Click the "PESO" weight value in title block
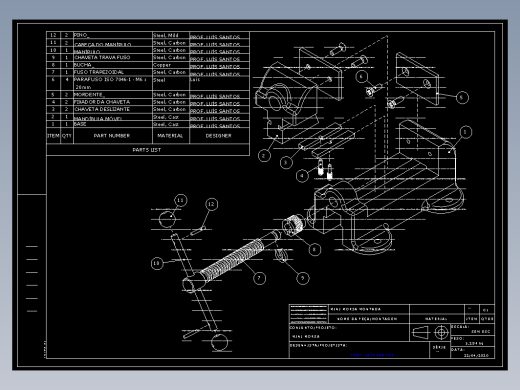Viewport: 520px width, 390px height. 474,343
